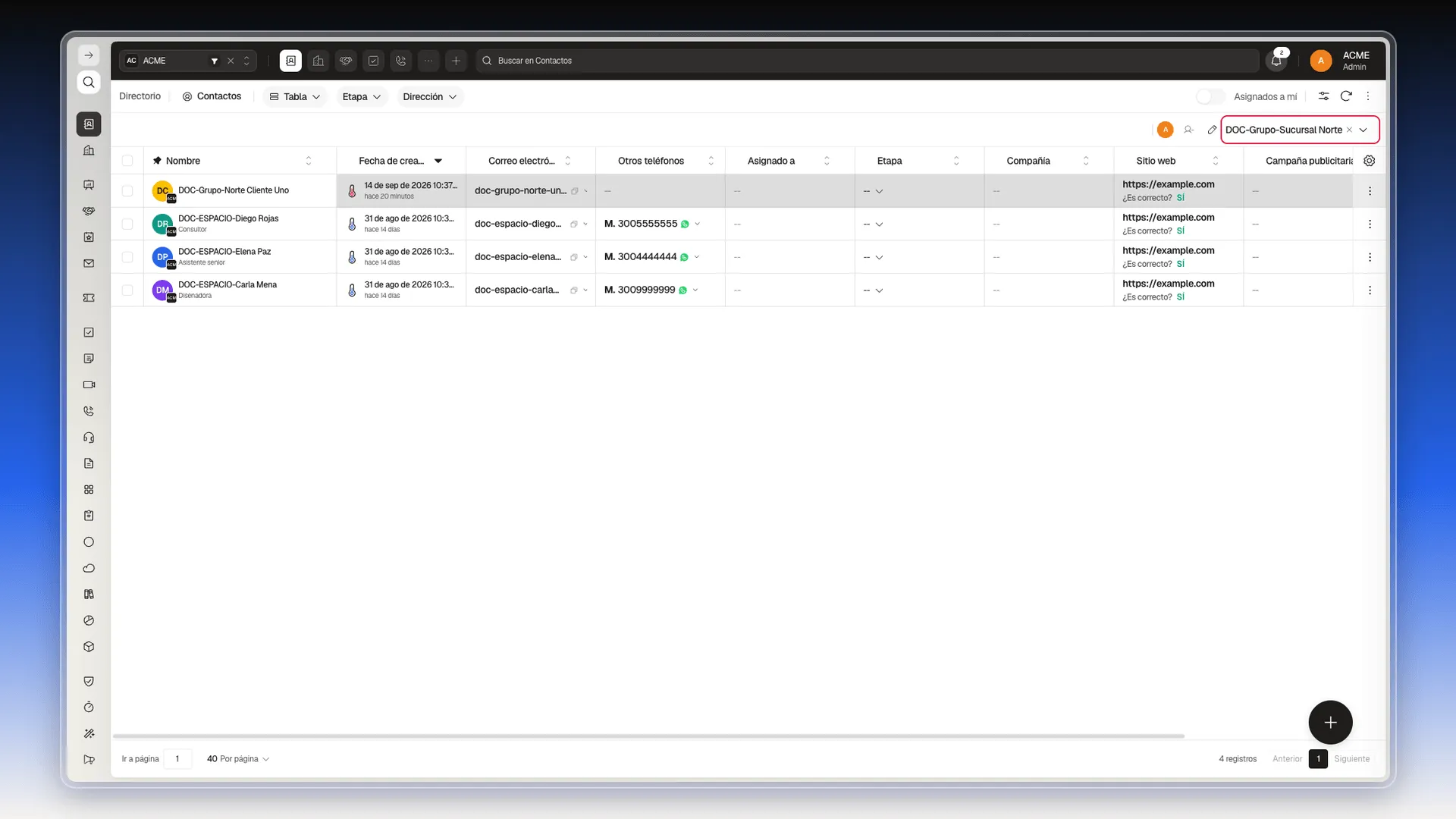Viewport: 1456px width, 819px height.
Task: Open the deals handshake icon in top toolbar
Action: point(346,61)
